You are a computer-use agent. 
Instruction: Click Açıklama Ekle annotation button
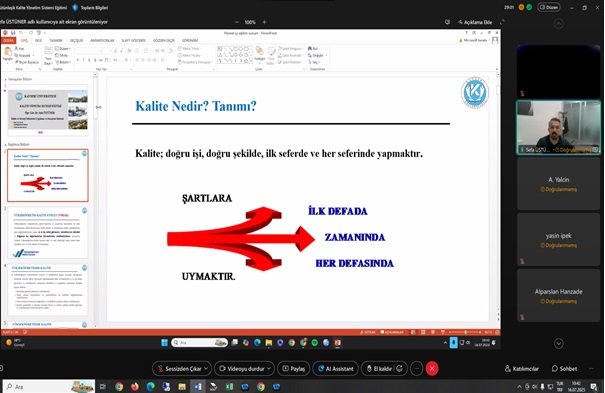[x=475, y=22]
